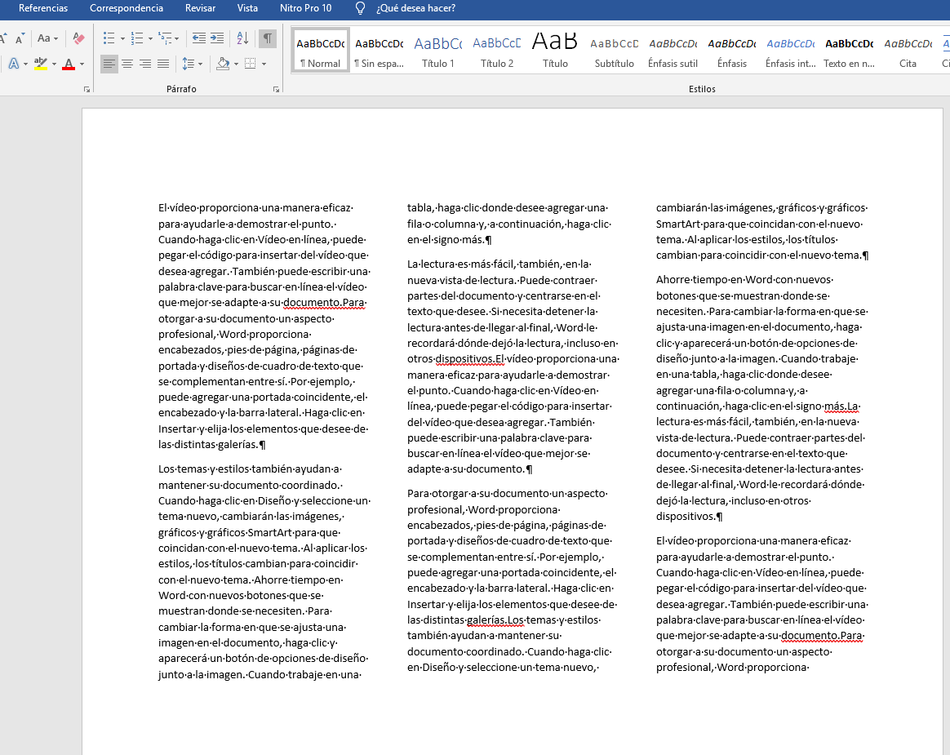Click the Sort A-Z icon

pos(242,39)
